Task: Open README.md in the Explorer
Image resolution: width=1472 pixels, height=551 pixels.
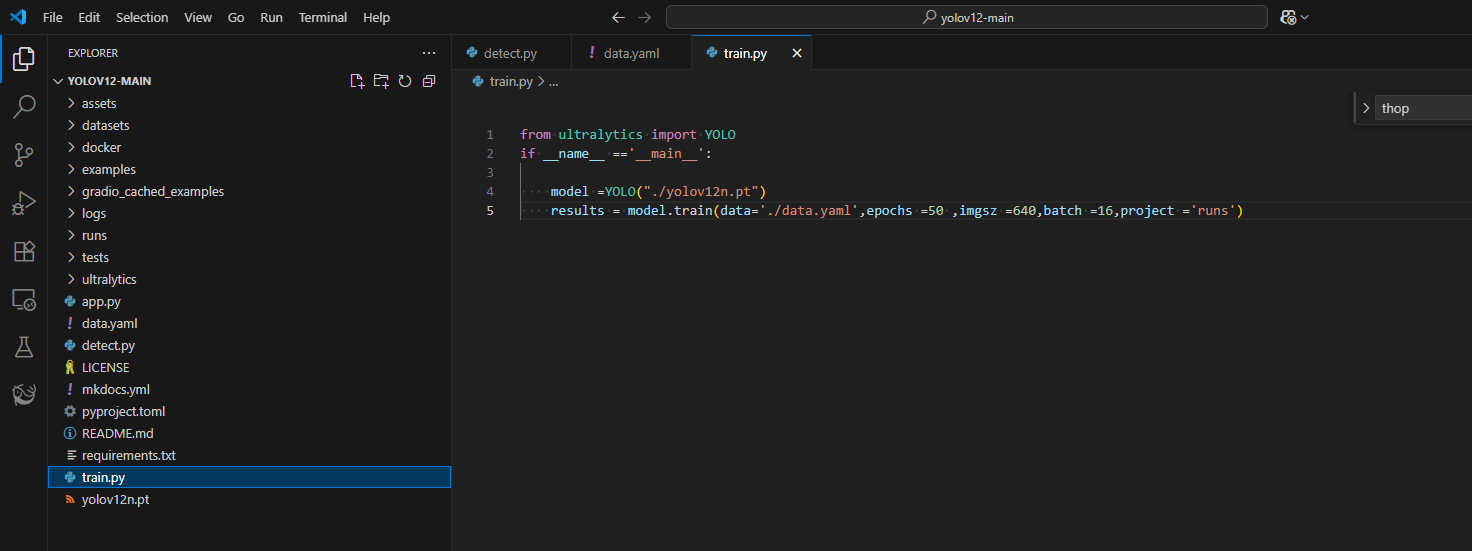Action: click(x=249, y=433)
